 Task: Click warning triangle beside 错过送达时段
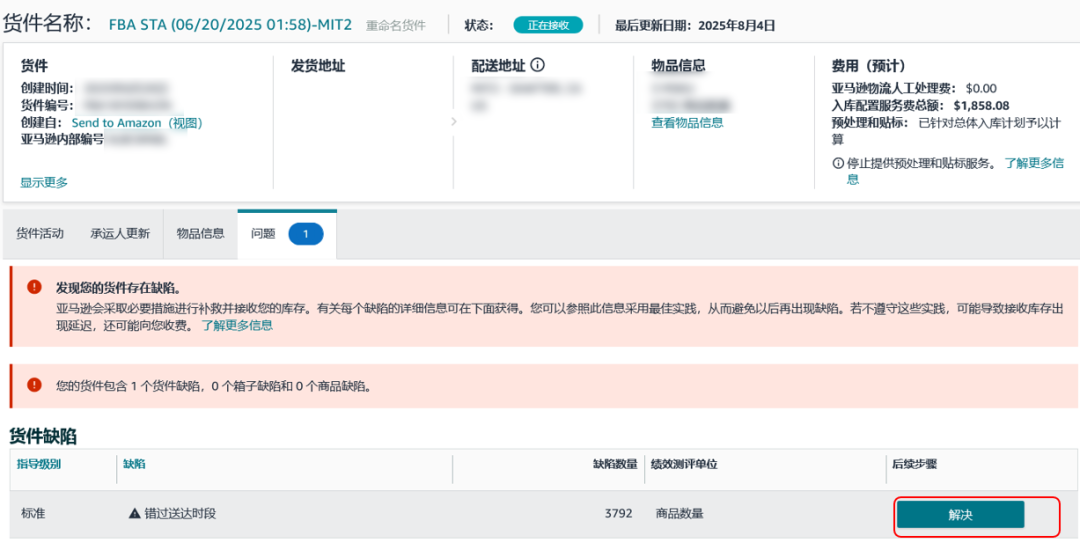pos(134,514)
